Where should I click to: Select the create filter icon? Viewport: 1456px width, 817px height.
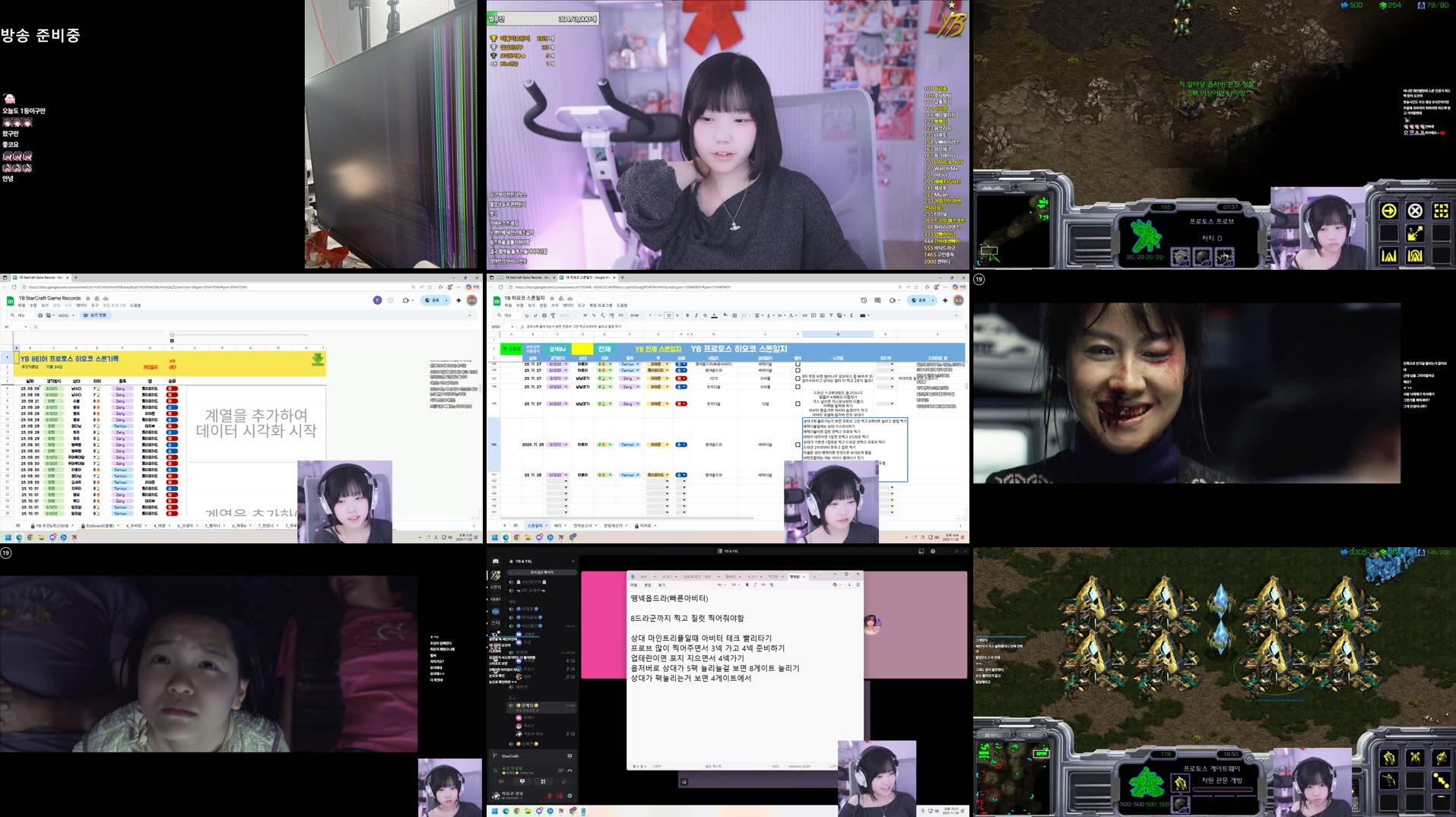pos(830,315)
